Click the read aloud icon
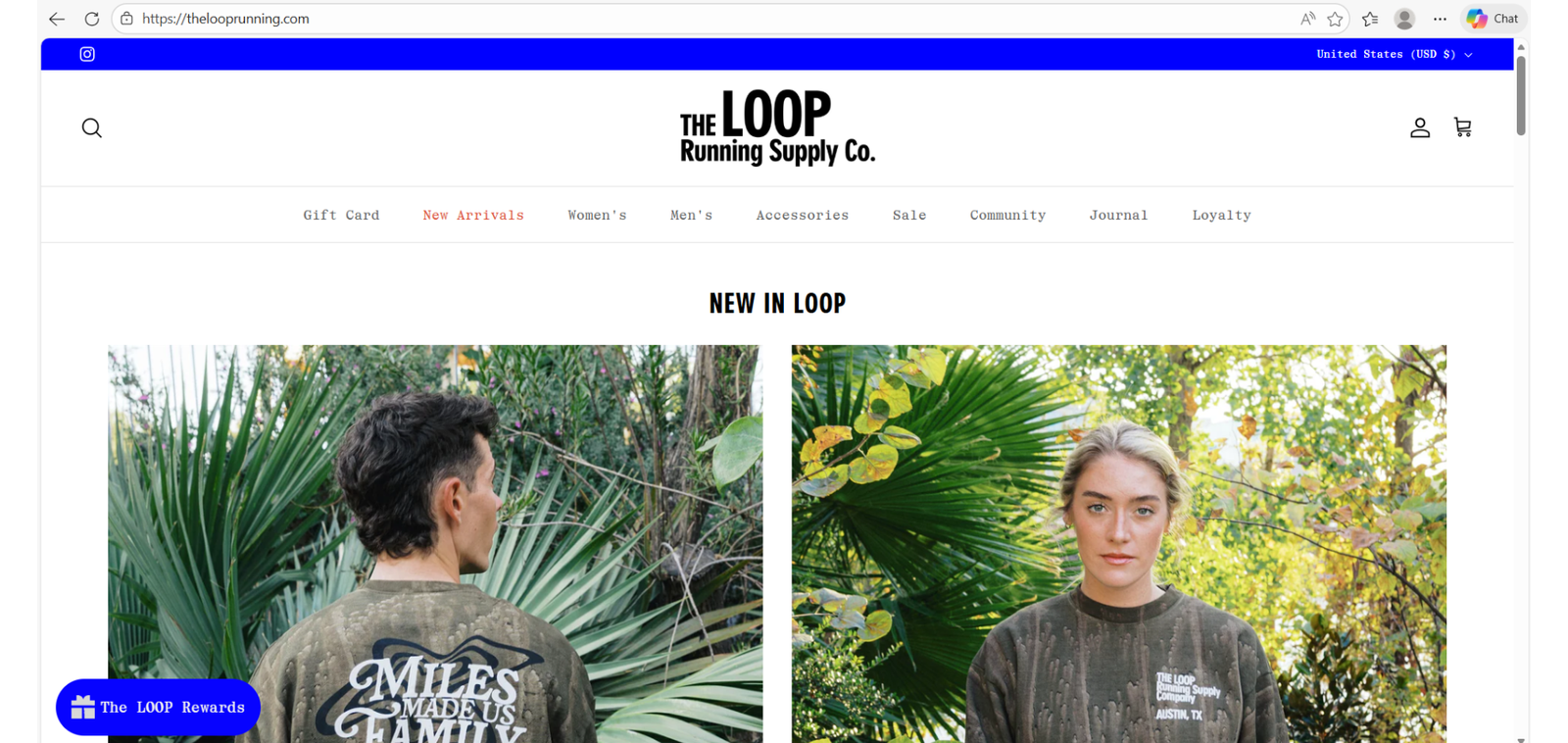The image size is (1568, 743). point(1307,19)
